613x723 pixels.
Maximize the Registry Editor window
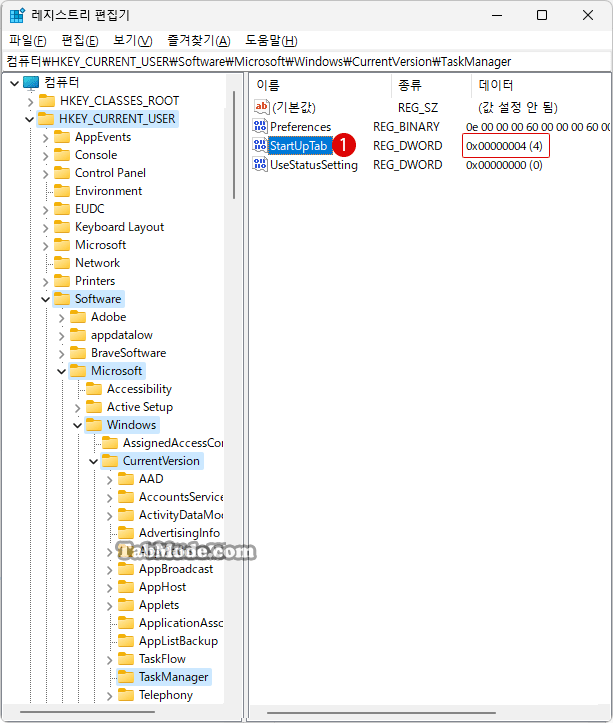pos(542,15)
